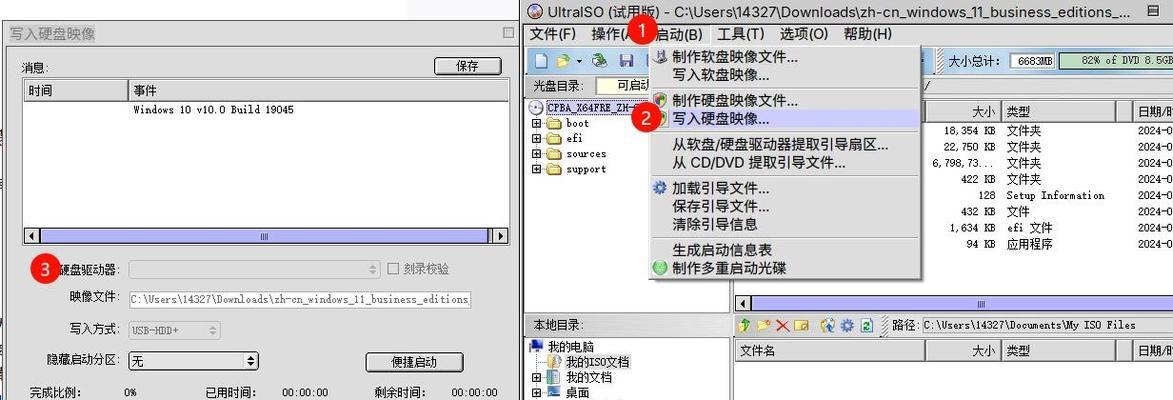Click the 便捷启动 button
The image size is (1173, 400).
pyautogui.click(x=414, y=362)
